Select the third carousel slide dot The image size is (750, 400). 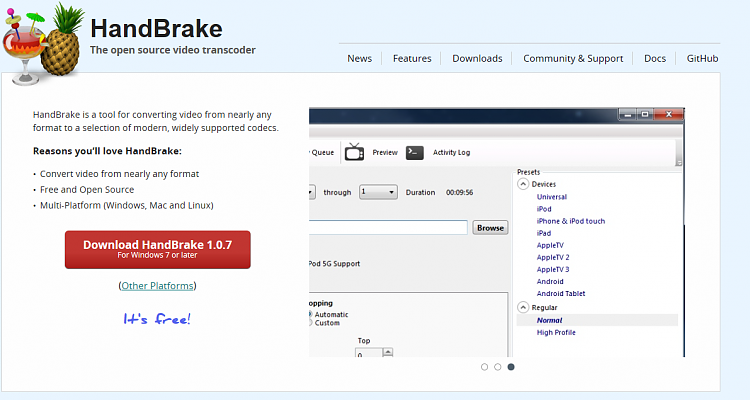[511, 367]
